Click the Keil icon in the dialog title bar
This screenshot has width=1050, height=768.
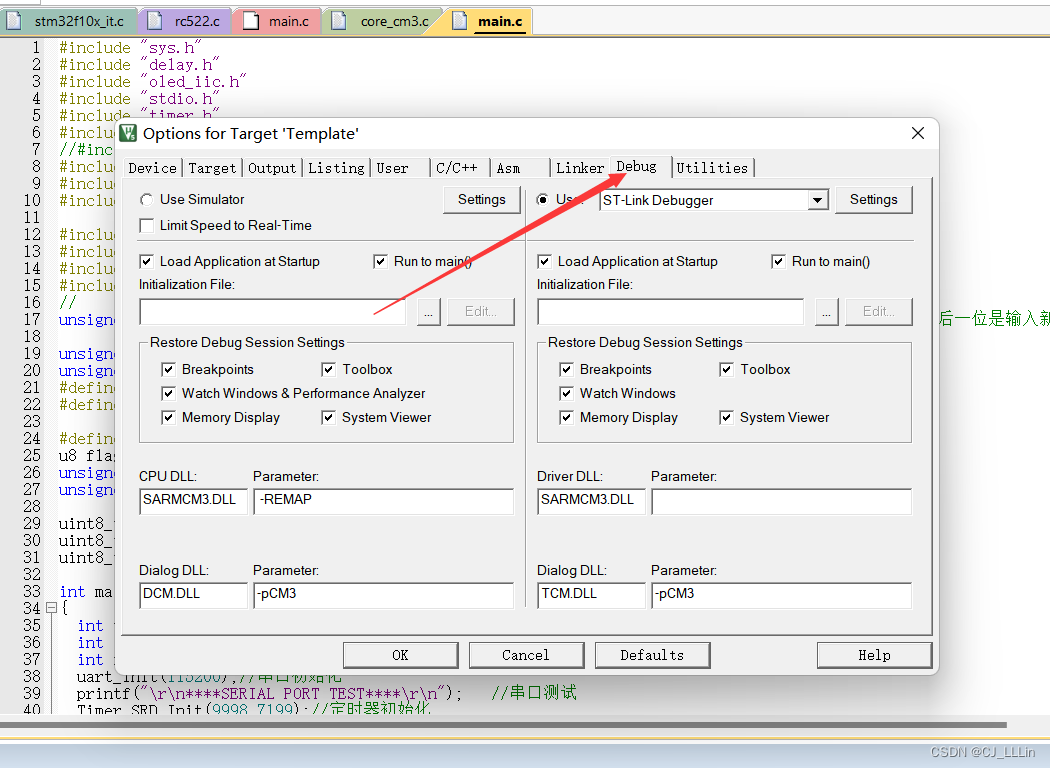(x=127, y=133)
